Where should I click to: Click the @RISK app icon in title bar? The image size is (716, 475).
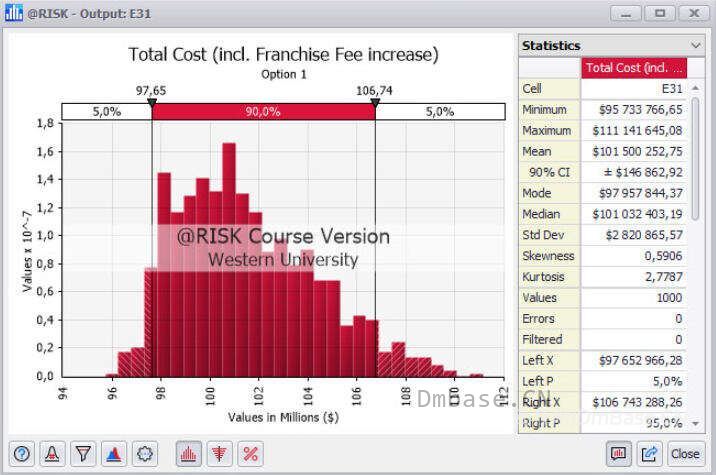coord(14,13)
